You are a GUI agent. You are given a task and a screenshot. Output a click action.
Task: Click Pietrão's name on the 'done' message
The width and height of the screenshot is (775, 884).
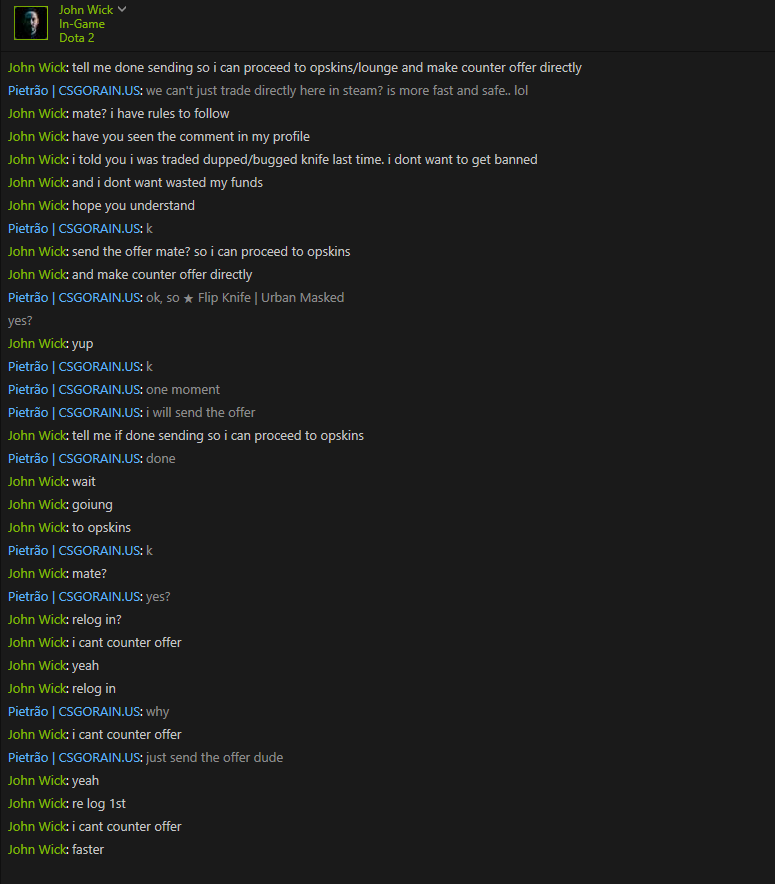click(x=74, y=459)
